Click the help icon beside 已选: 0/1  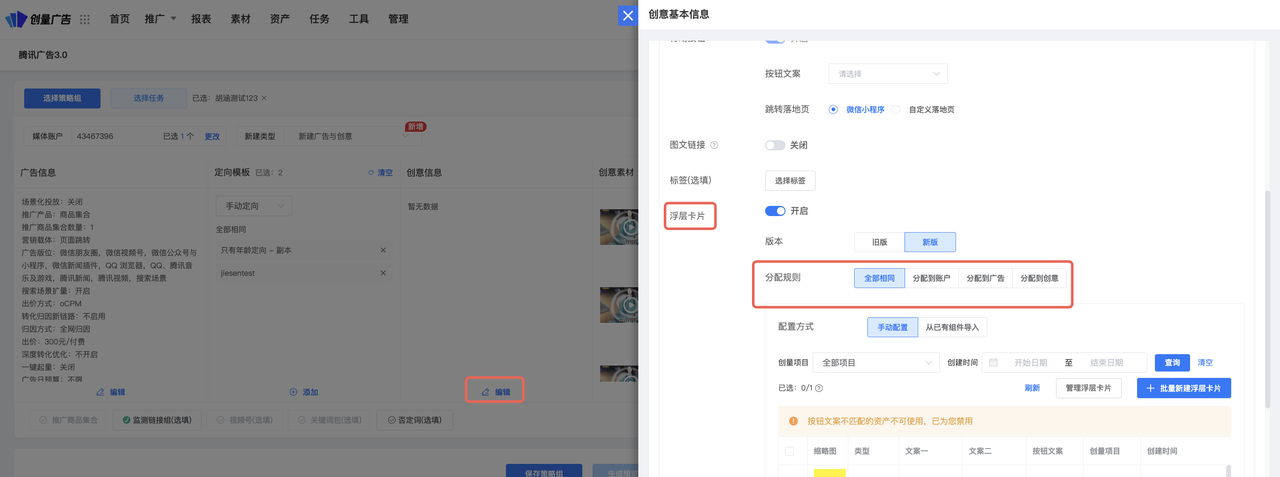[x=819, y=388]
